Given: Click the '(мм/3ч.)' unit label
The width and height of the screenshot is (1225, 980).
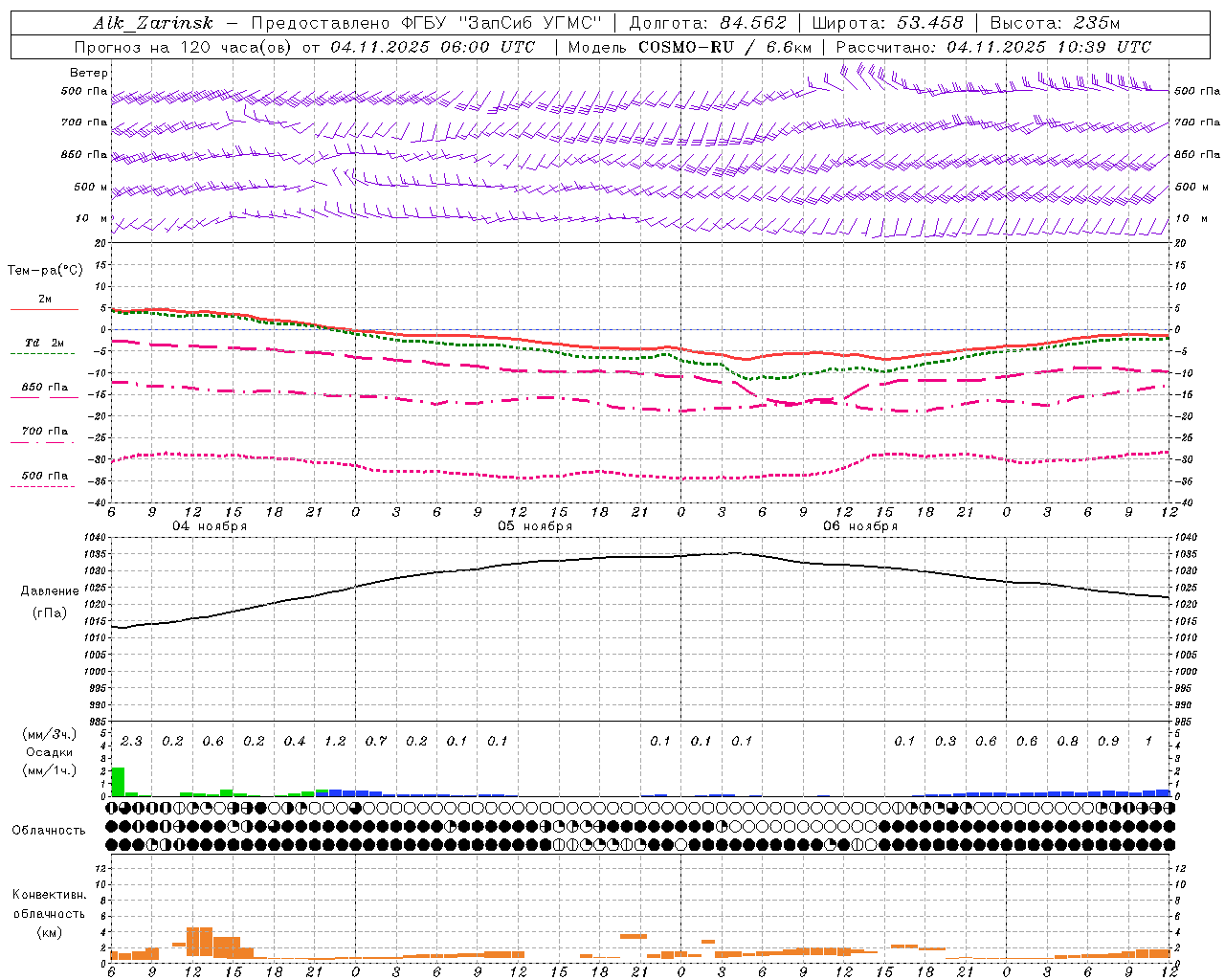Looking at the screenshot, I should (x=49, y=735).
